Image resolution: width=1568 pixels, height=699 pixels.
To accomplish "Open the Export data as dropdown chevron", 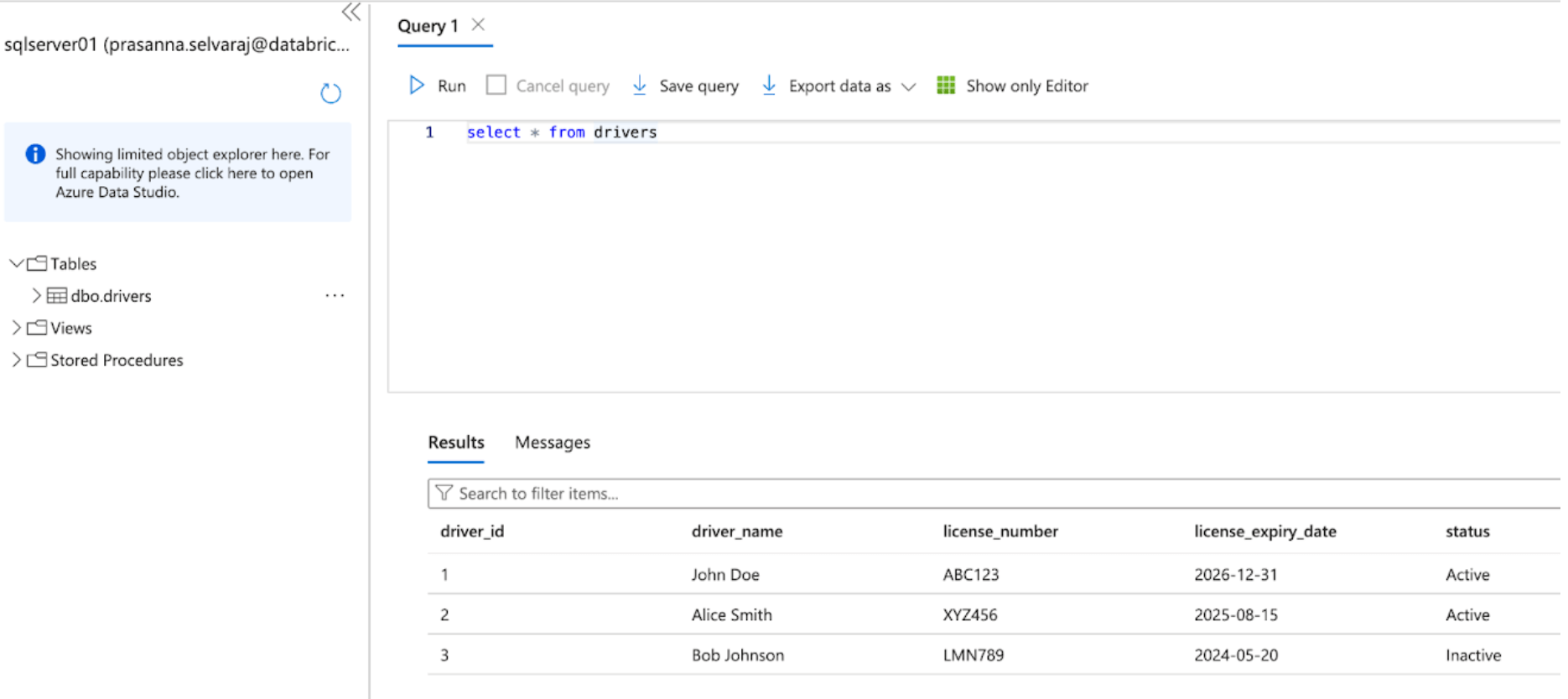I will pyautogui.click(x=908, y=86).
